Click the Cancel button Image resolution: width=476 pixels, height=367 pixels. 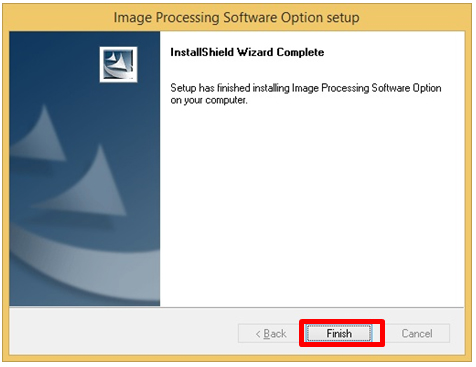click(417, 333)
